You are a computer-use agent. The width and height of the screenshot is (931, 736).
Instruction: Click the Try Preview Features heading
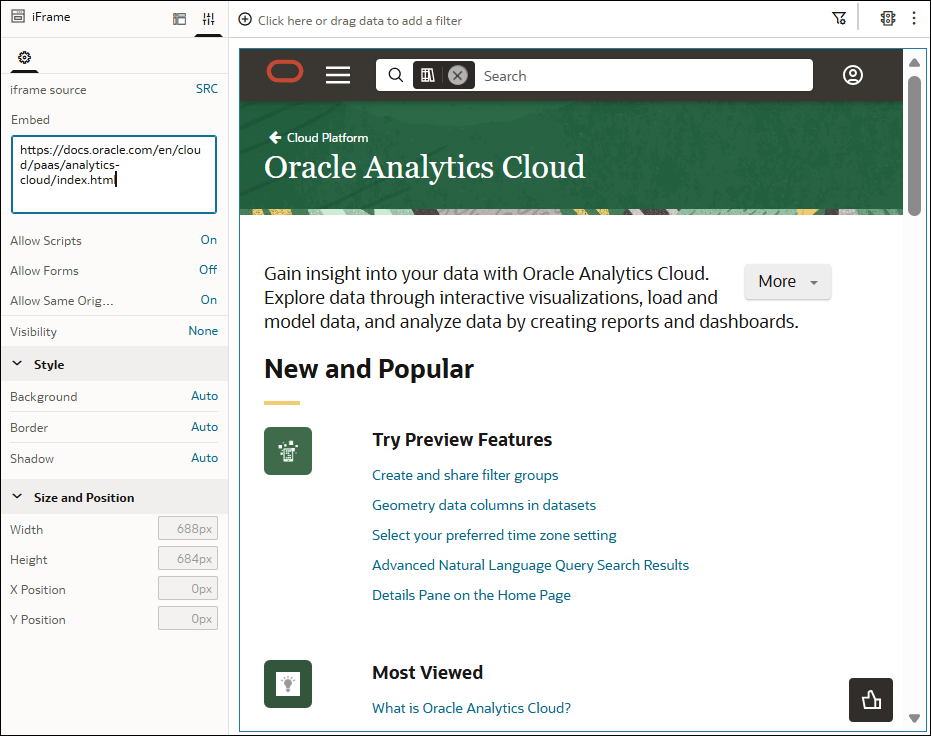click(x=462, y=440)
